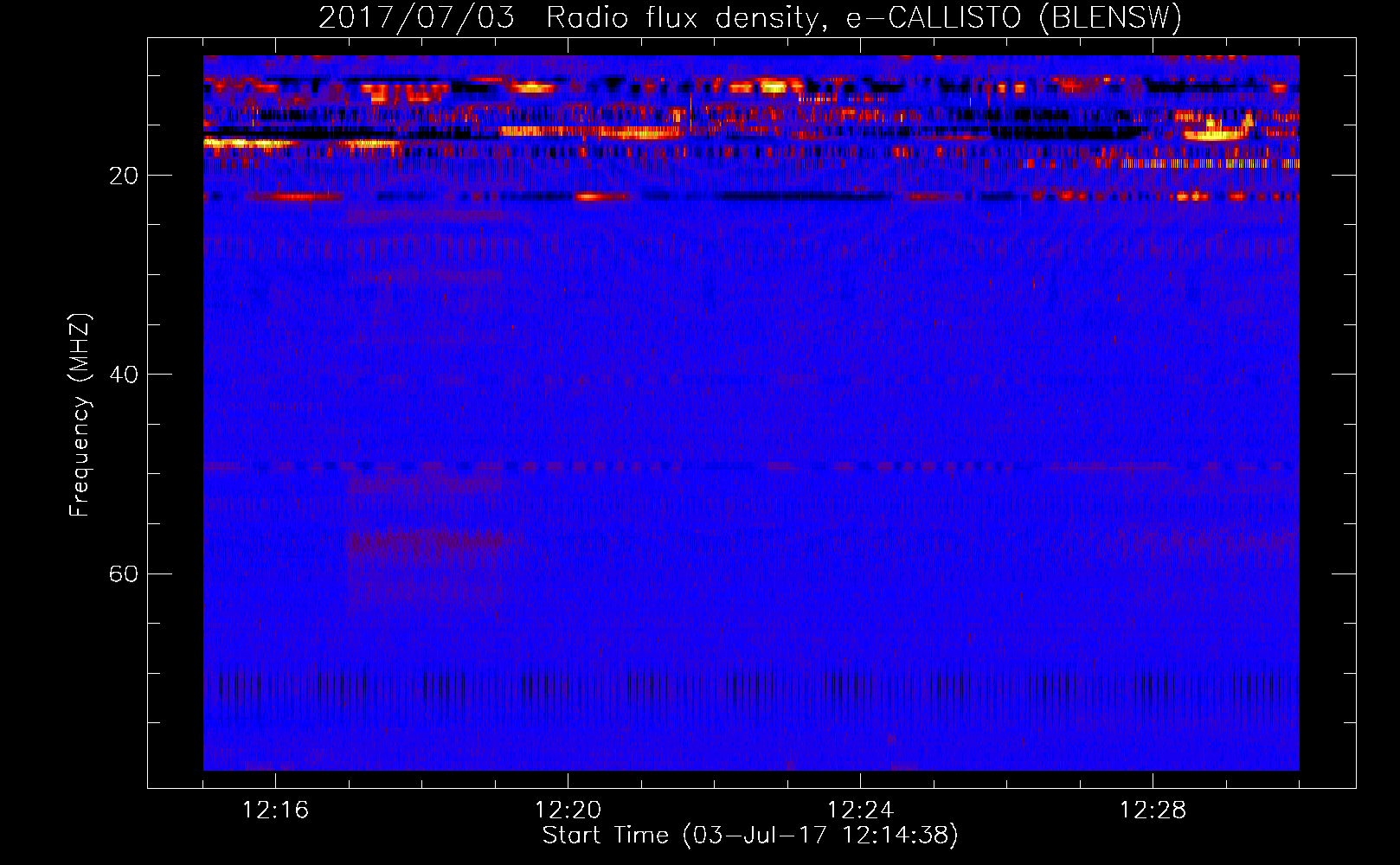Click the '20' frequency tick label
1400x865 pixels.
pos(123,176)
